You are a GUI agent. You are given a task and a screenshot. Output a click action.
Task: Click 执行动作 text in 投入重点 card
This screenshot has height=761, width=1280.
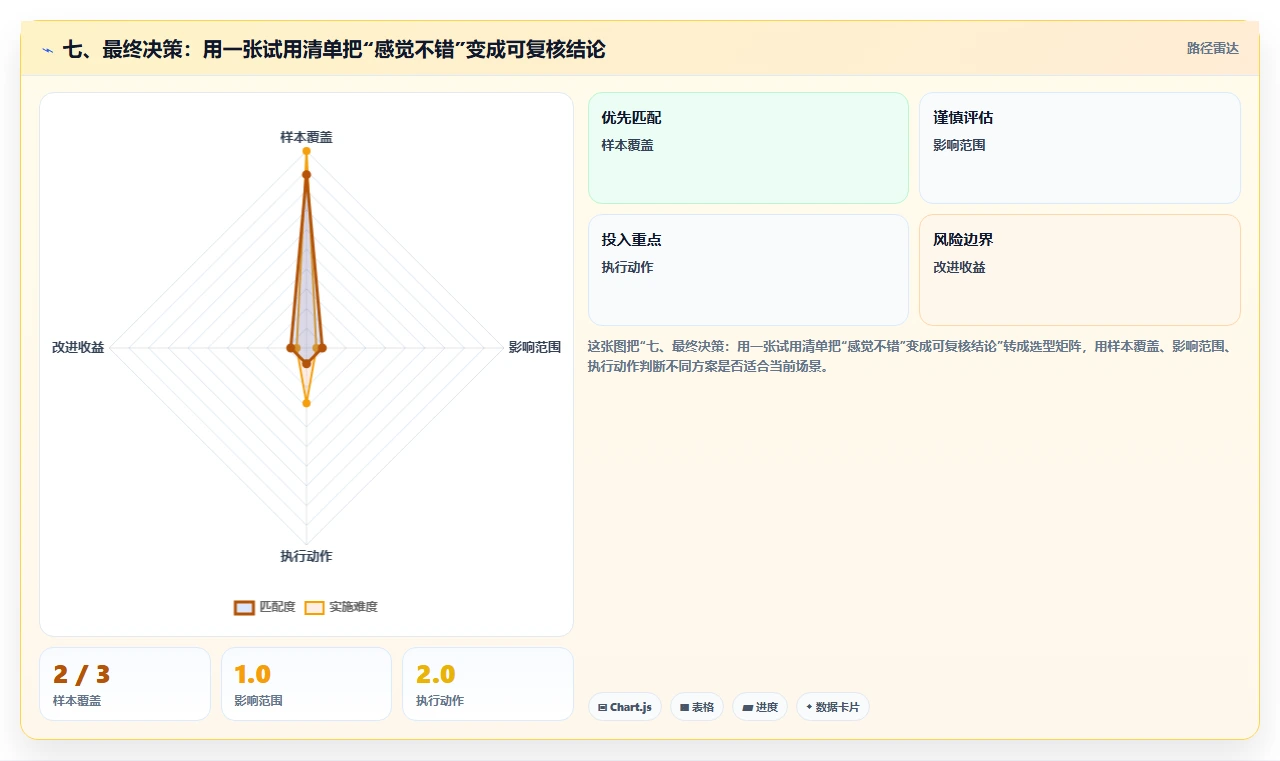[627, 267]
